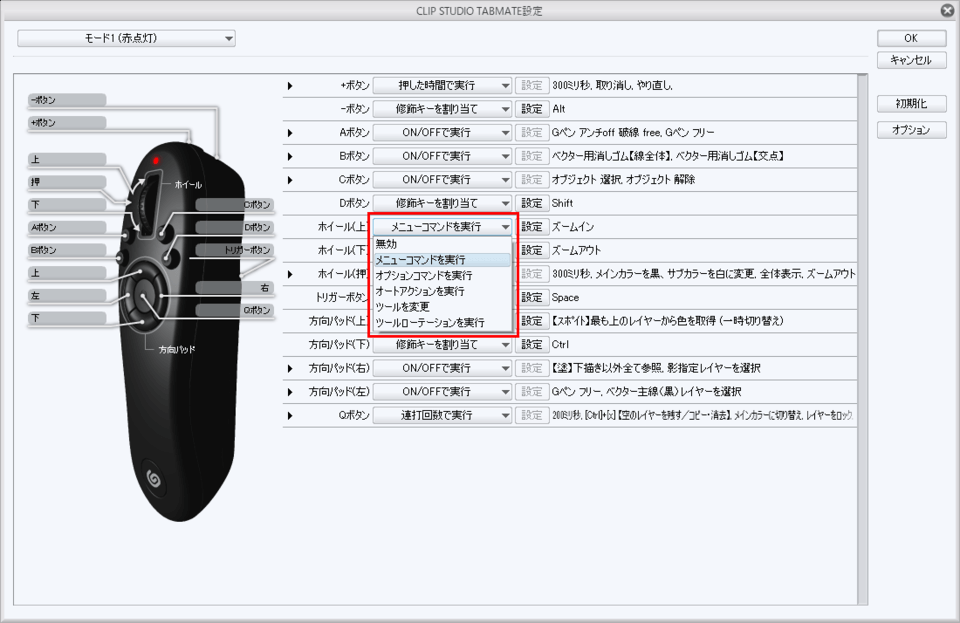The width and height of the screenshot is (960, 623).
Task: Click the 左 direction pad label
Action: tap(67, 296)
